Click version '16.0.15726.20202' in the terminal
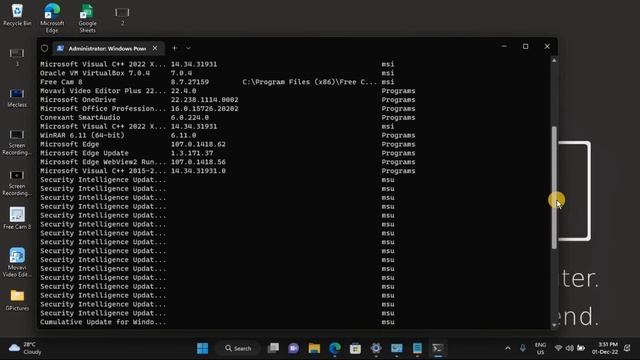 (x=204, y=109)
